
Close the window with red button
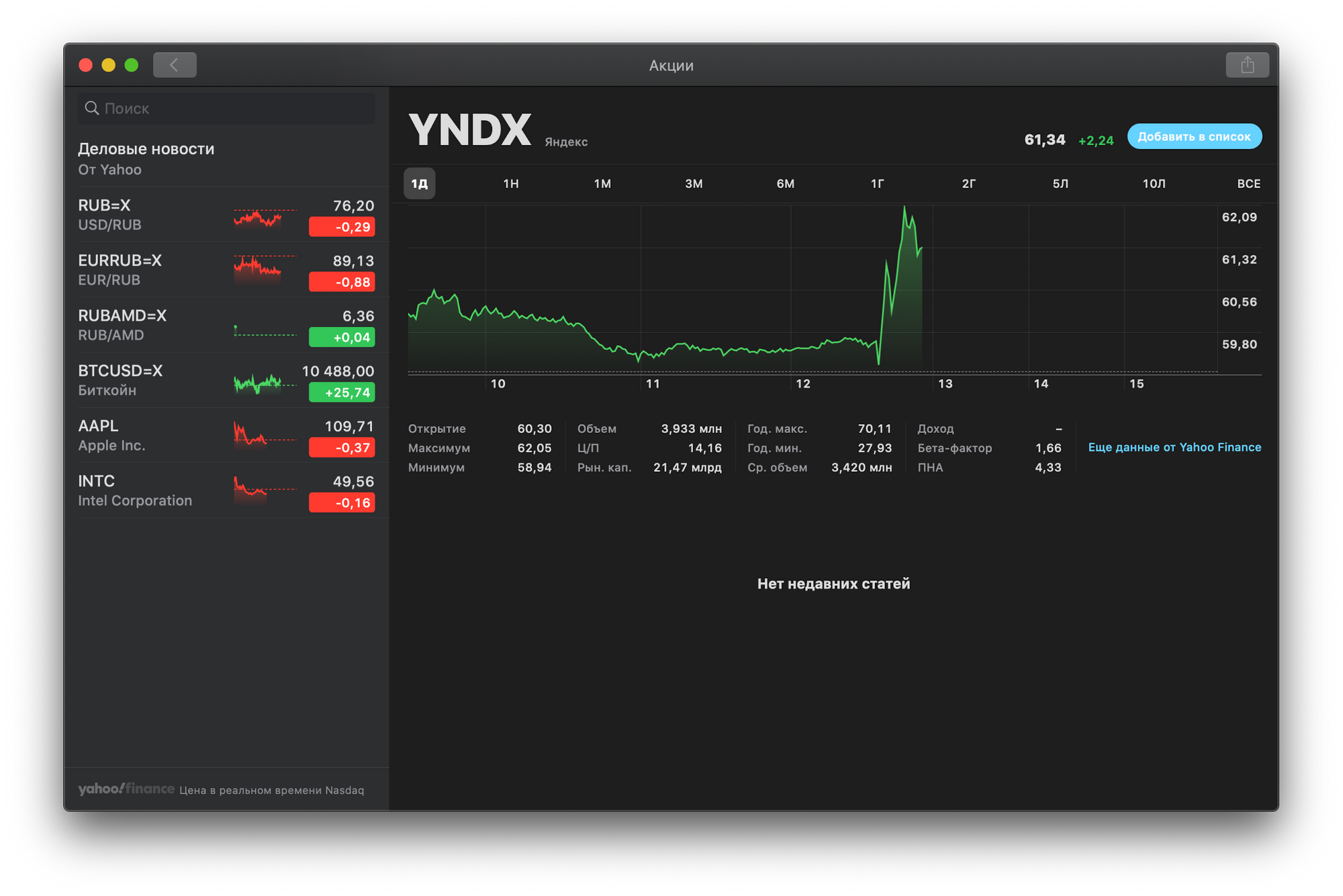click(86, 65)
